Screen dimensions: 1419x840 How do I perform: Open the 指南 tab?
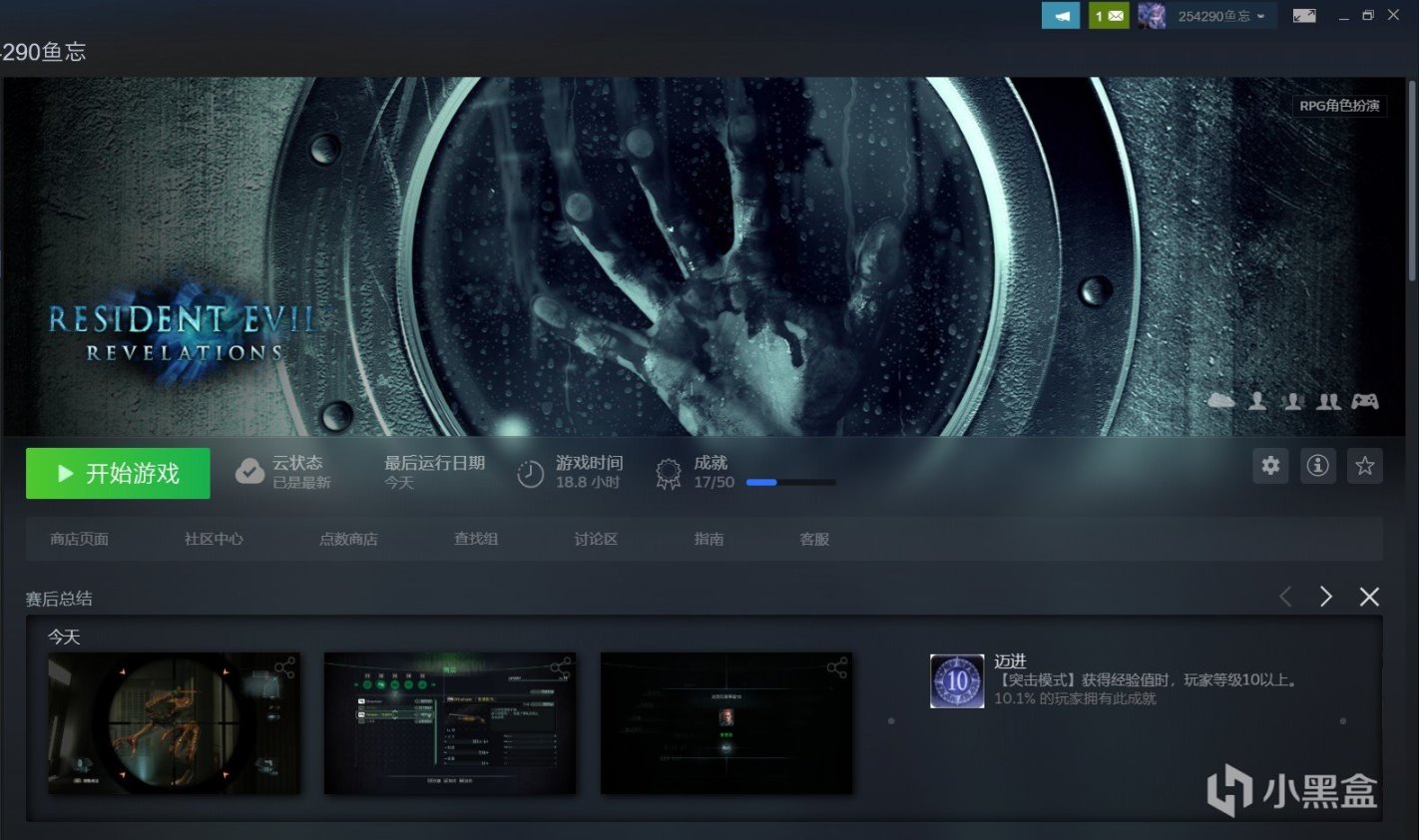(709, 539)
